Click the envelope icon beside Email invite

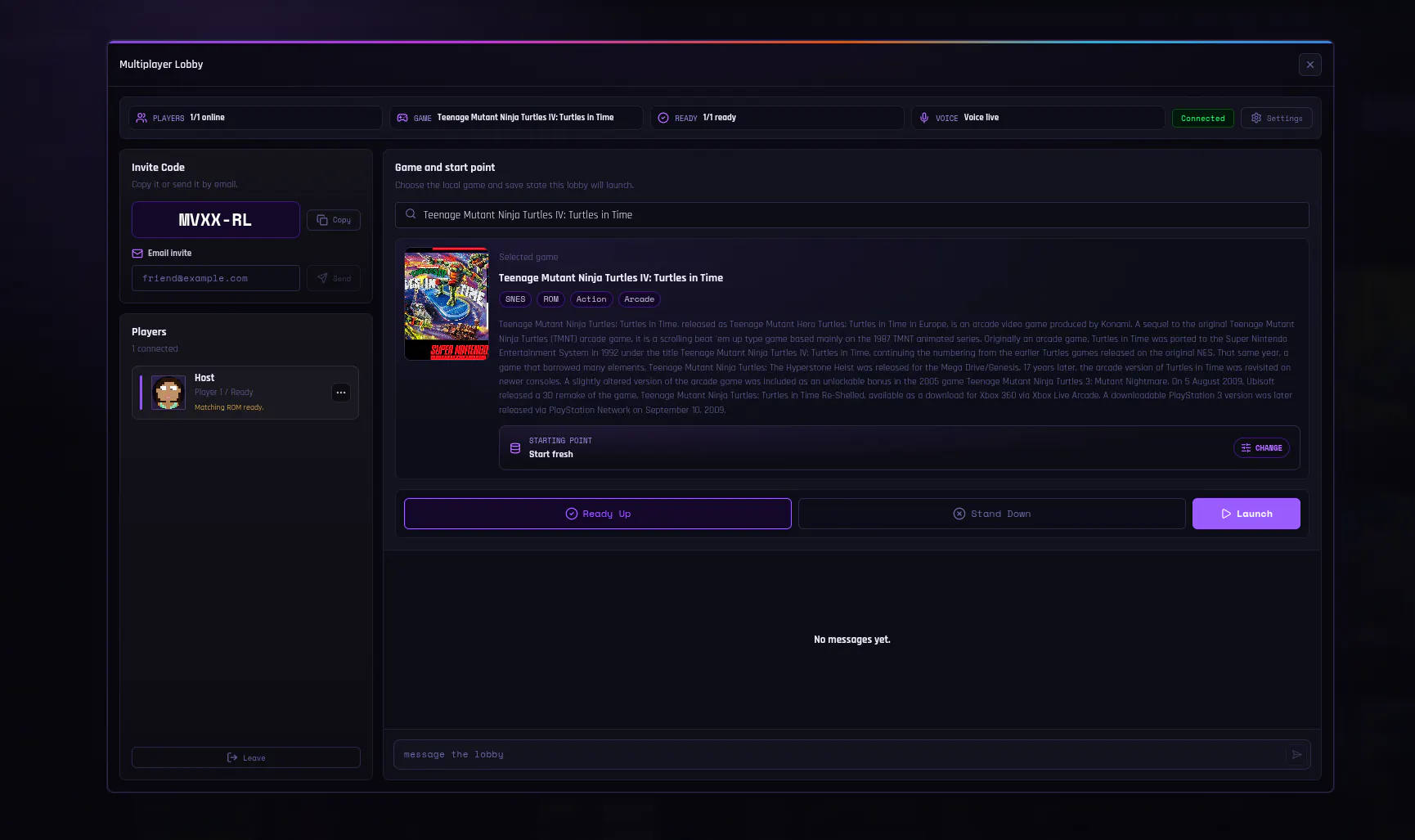[137, 254]
